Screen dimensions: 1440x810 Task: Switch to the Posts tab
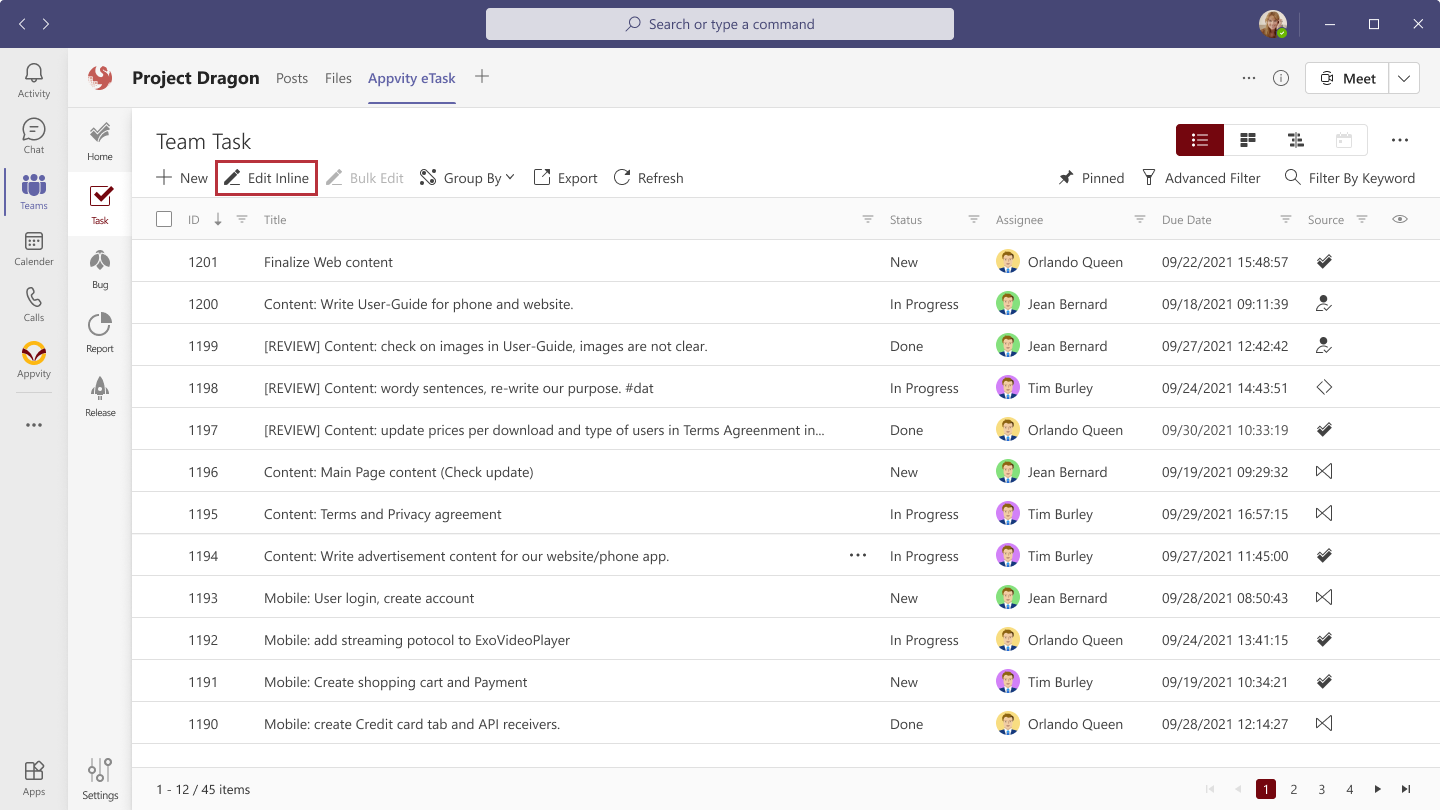292,77
